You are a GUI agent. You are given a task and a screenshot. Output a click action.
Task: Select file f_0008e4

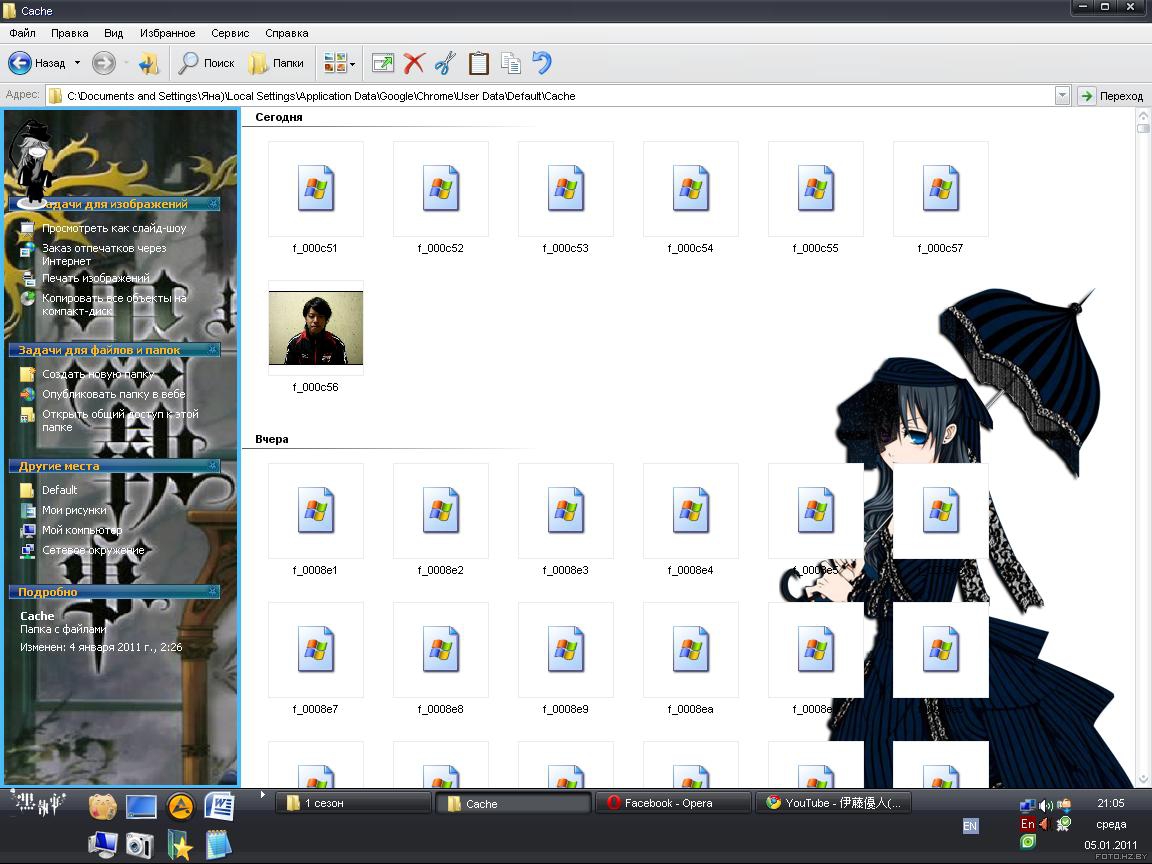pos(691,520)
